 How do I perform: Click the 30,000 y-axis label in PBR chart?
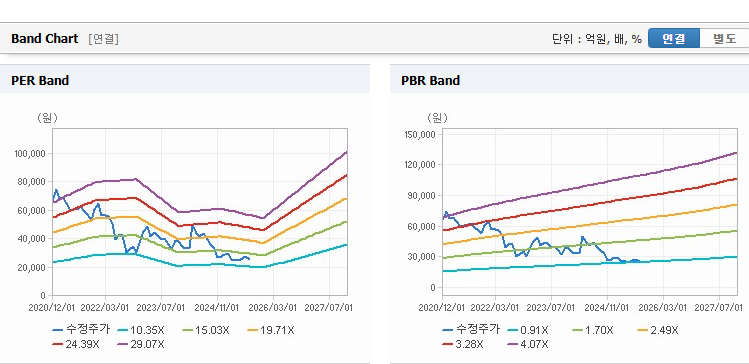click(x=422, y=257)
